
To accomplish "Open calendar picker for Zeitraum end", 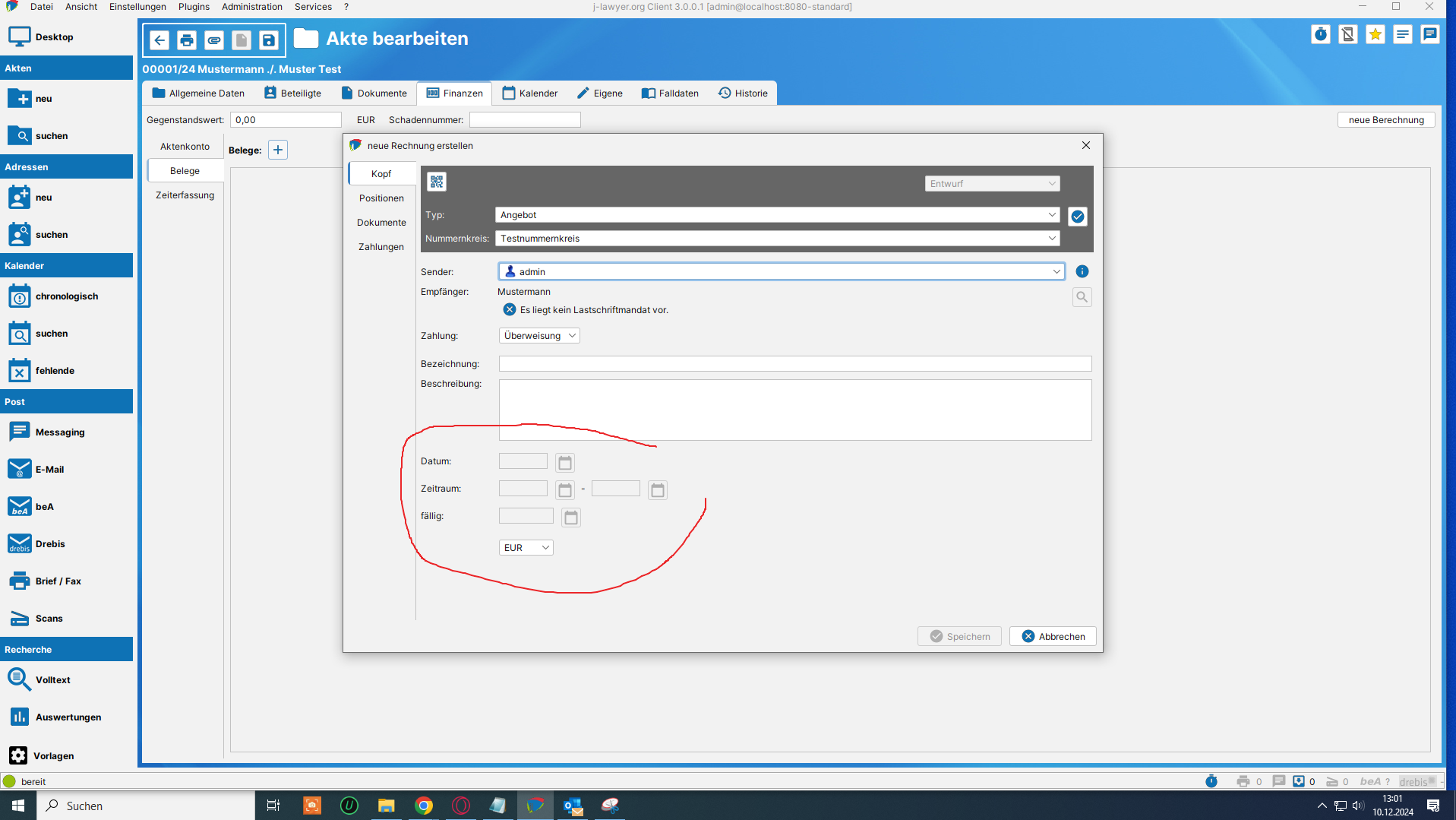I will pyautogui.click(x=658, y=490).
